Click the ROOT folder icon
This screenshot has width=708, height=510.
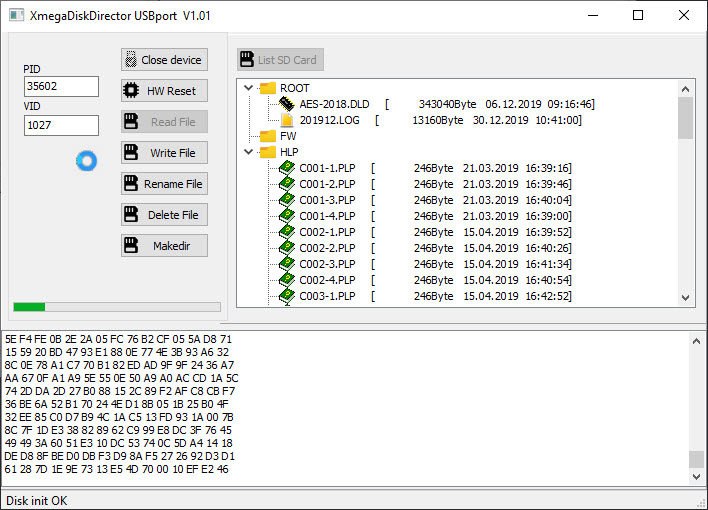268,88
